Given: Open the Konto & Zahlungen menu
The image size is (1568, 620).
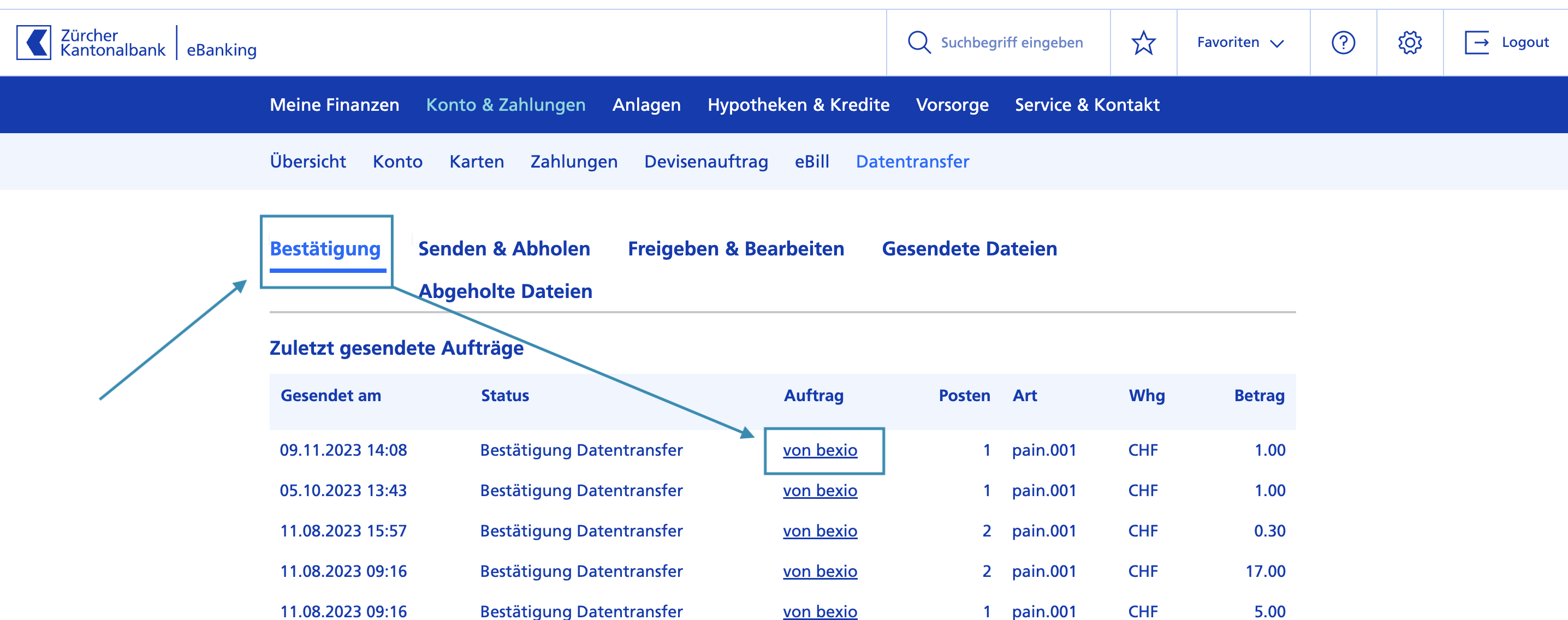Looking at the screenshot, I should 506,105.
